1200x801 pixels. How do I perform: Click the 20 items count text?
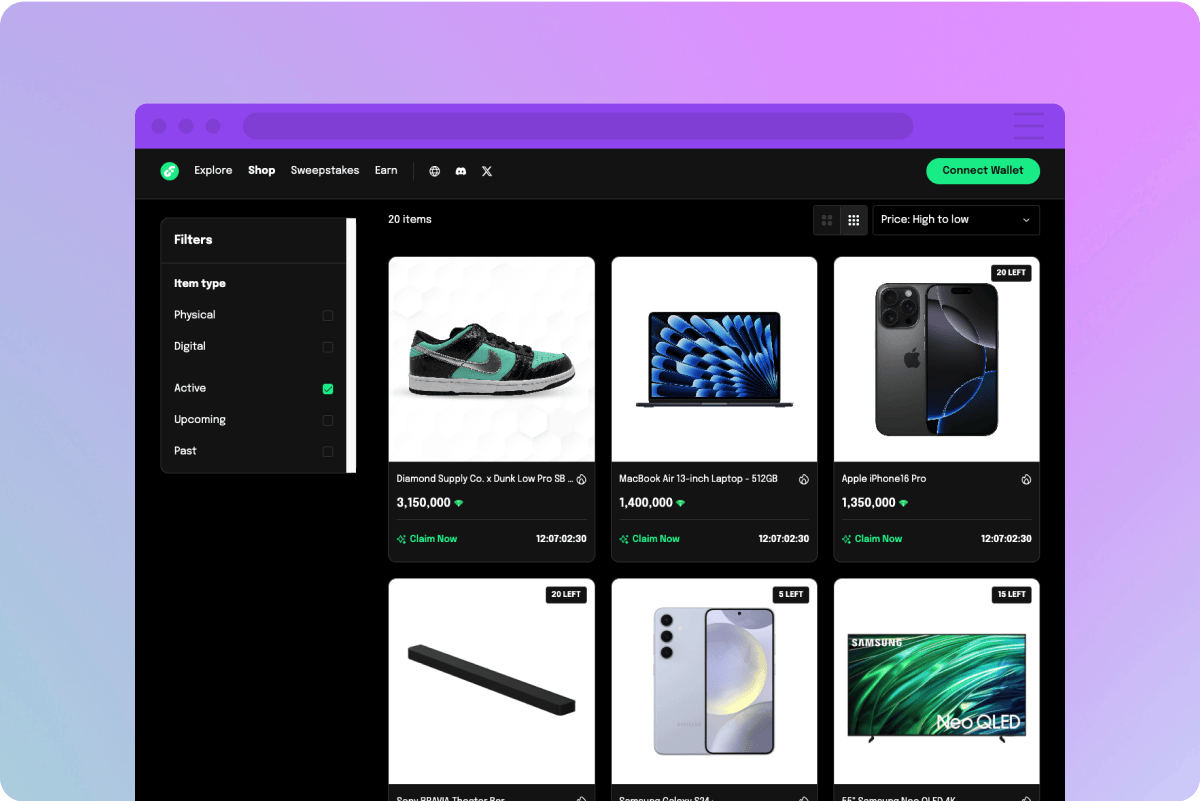(x=410, y=219)
